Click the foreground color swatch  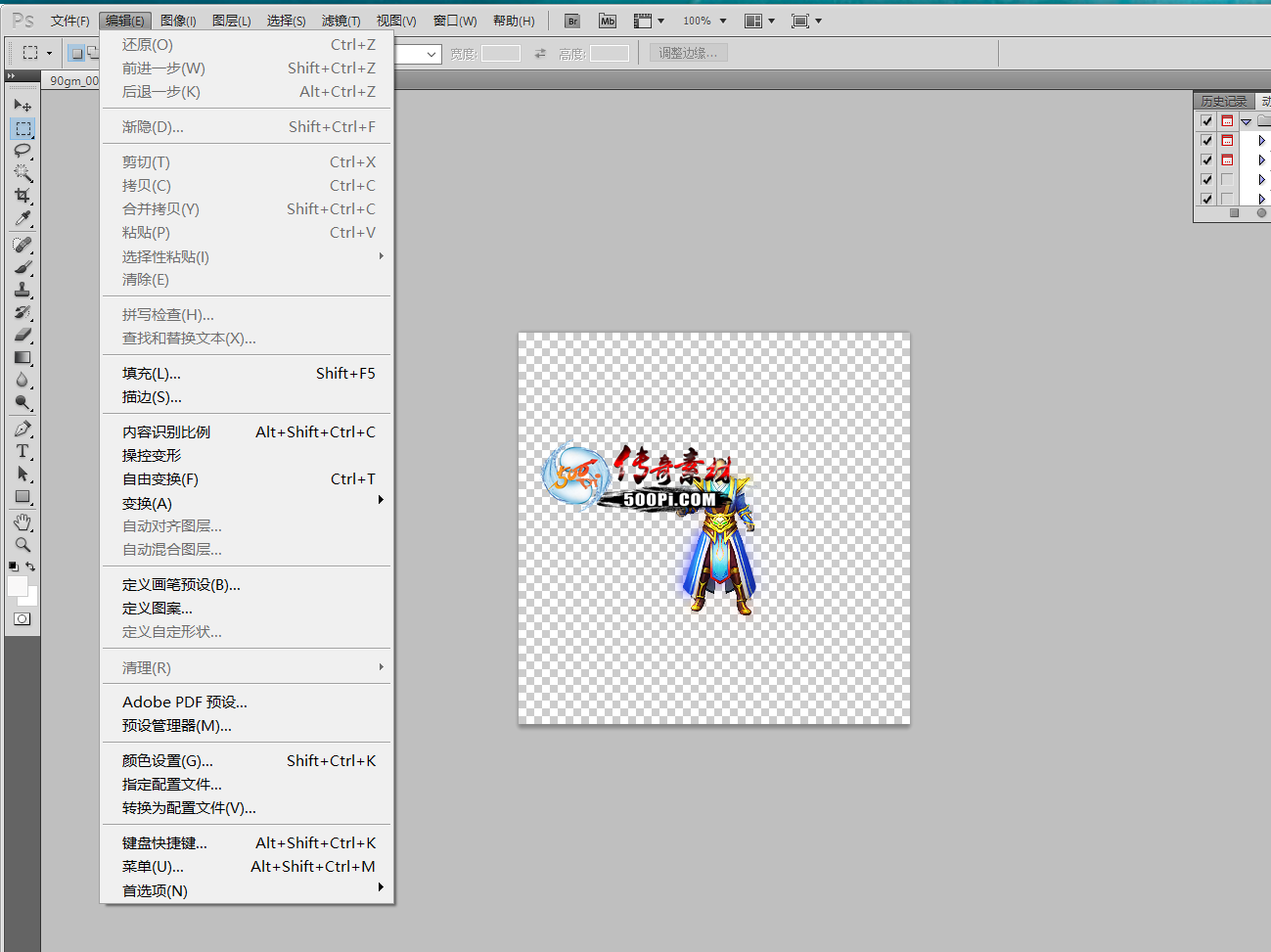pyautogui.click(x=18, y=586)
